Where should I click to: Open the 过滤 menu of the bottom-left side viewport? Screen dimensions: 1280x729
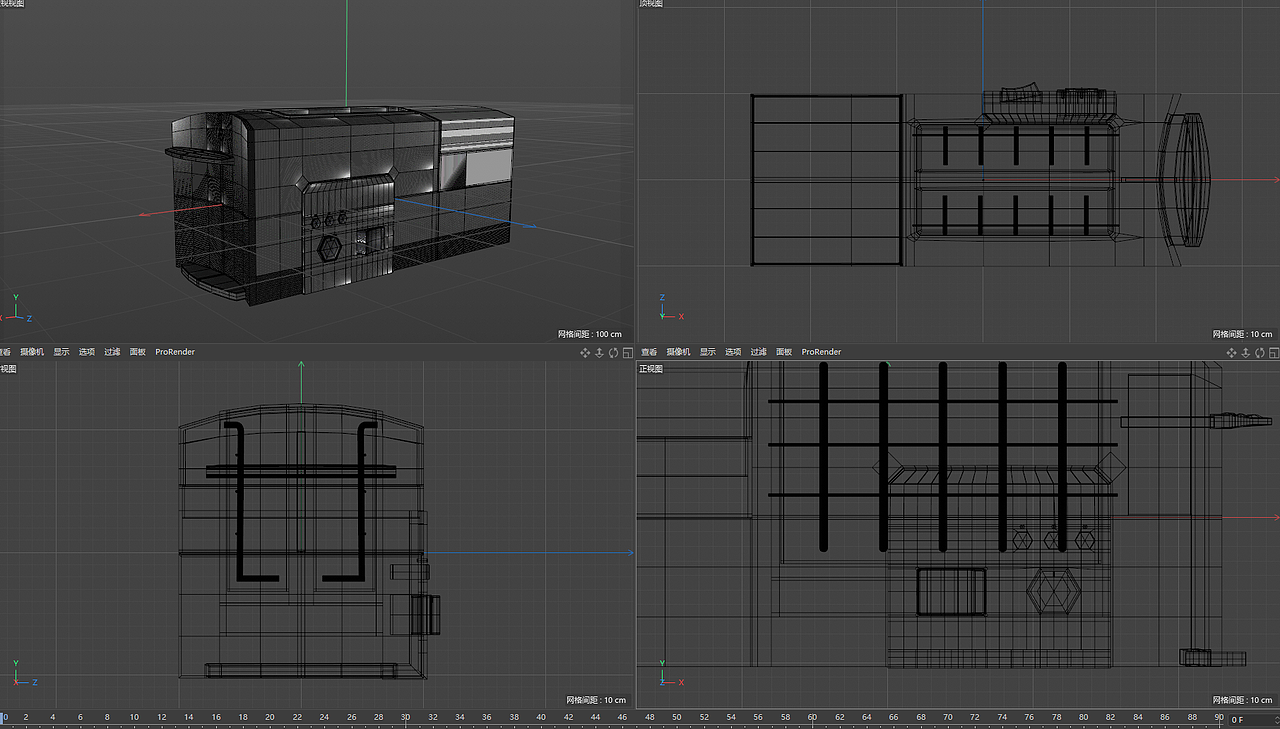coord(113,352)
